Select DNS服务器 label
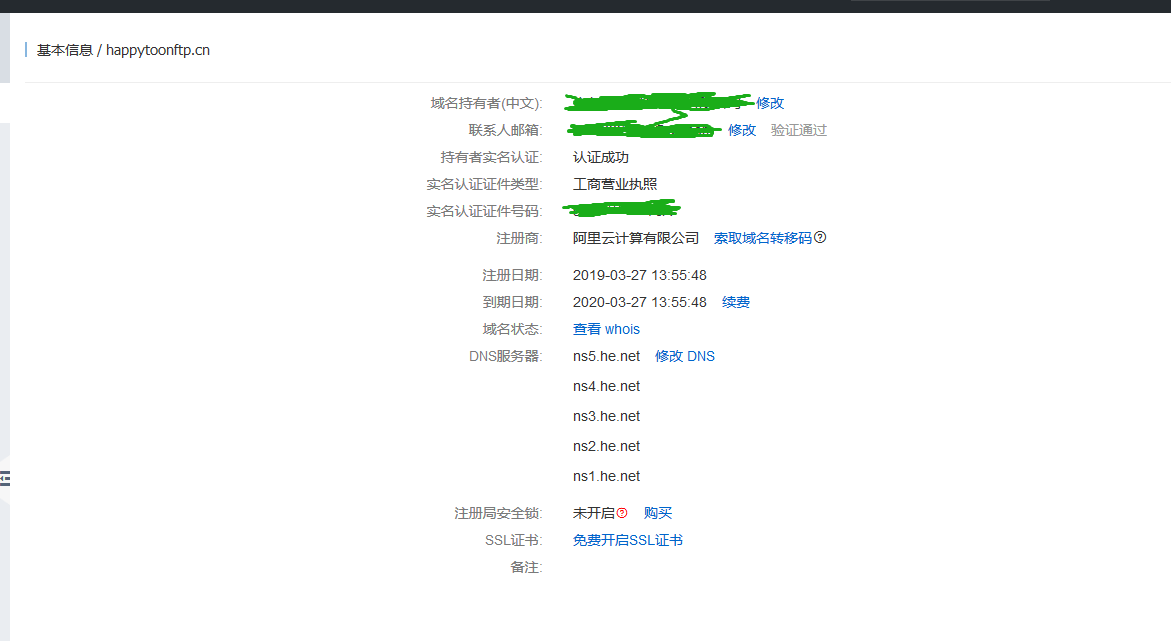The image size is (1171, 641). click(506, 356)
